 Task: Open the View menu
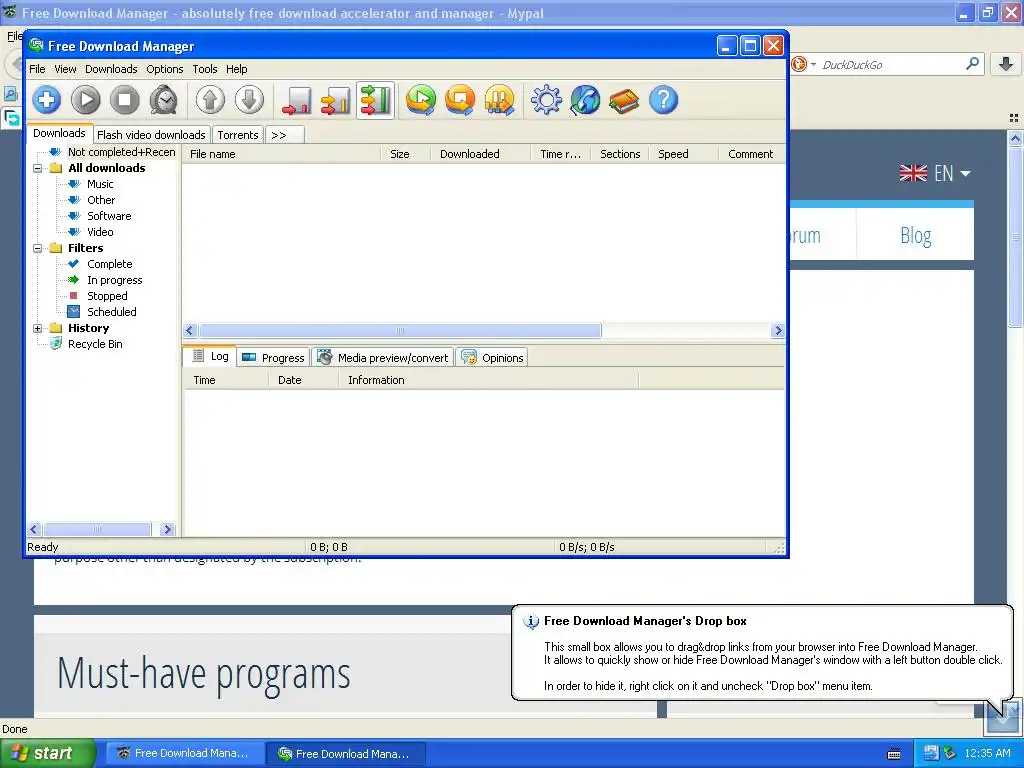tap(65, 69)
